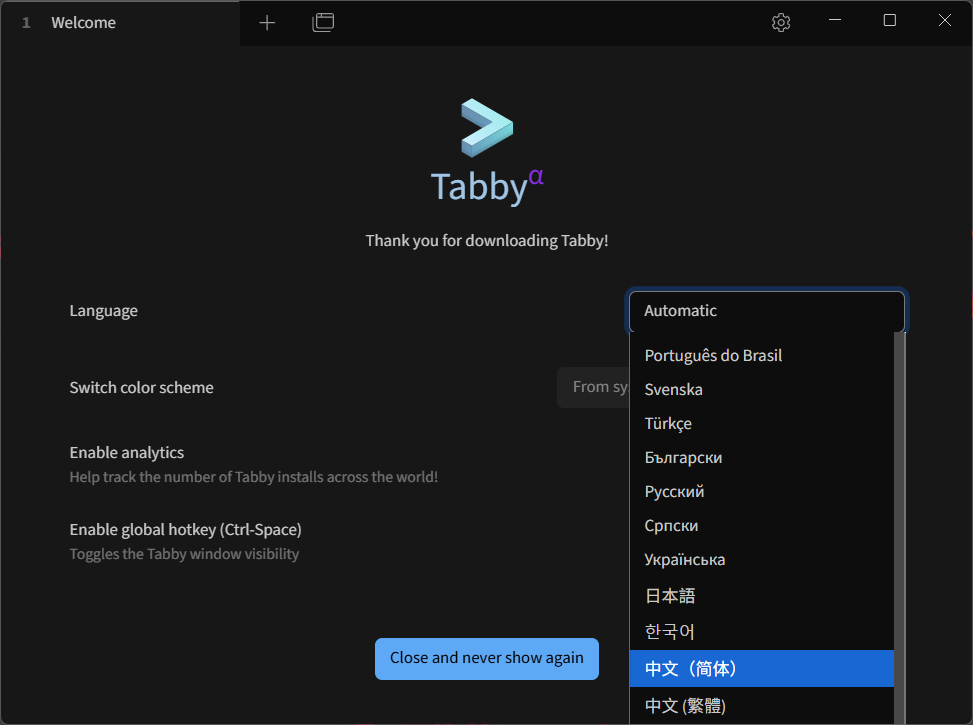Viewport: 973px width, 725px height.
Task: Close the Tabby window
Action: coord(944,20)
